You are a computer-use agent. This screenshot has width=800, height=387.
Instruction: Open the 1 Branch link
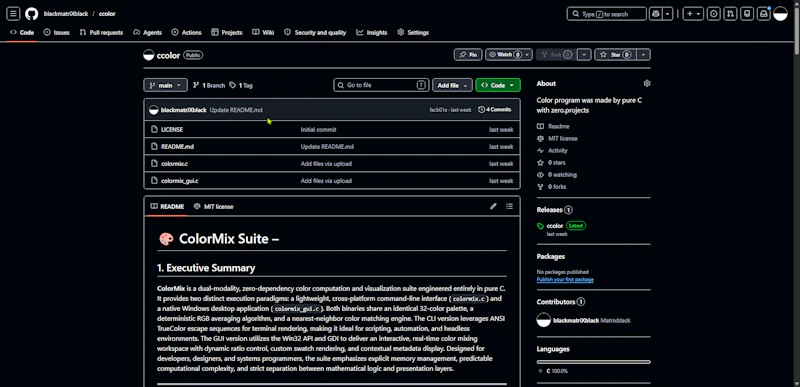tap(209, 85)
